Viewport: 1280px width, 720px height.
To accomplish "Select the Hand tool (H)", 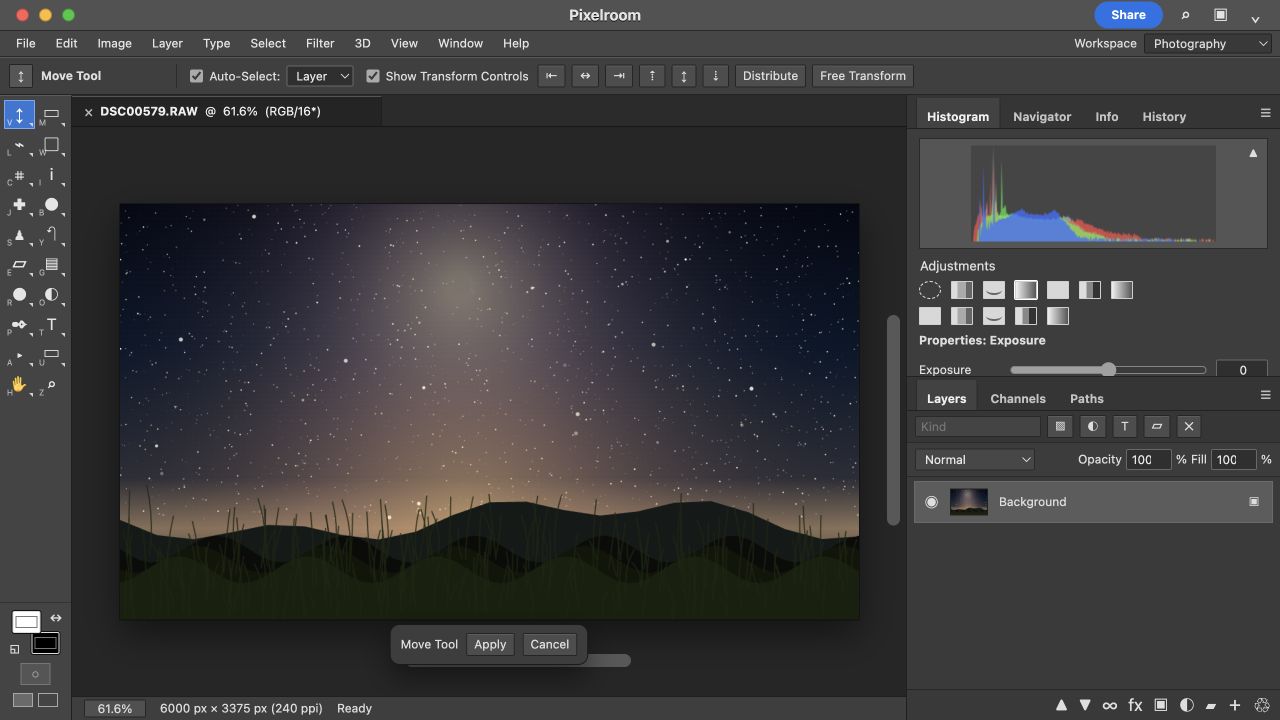I will tap(19, 385).
